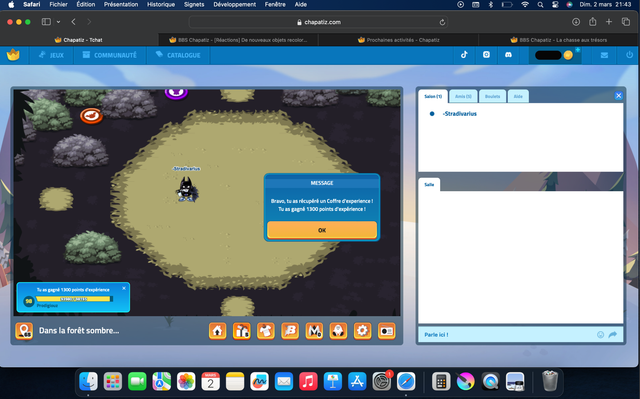The image size is (640, 399).
Task: Open the Fenêtre menu
Action: click(275, 4)
